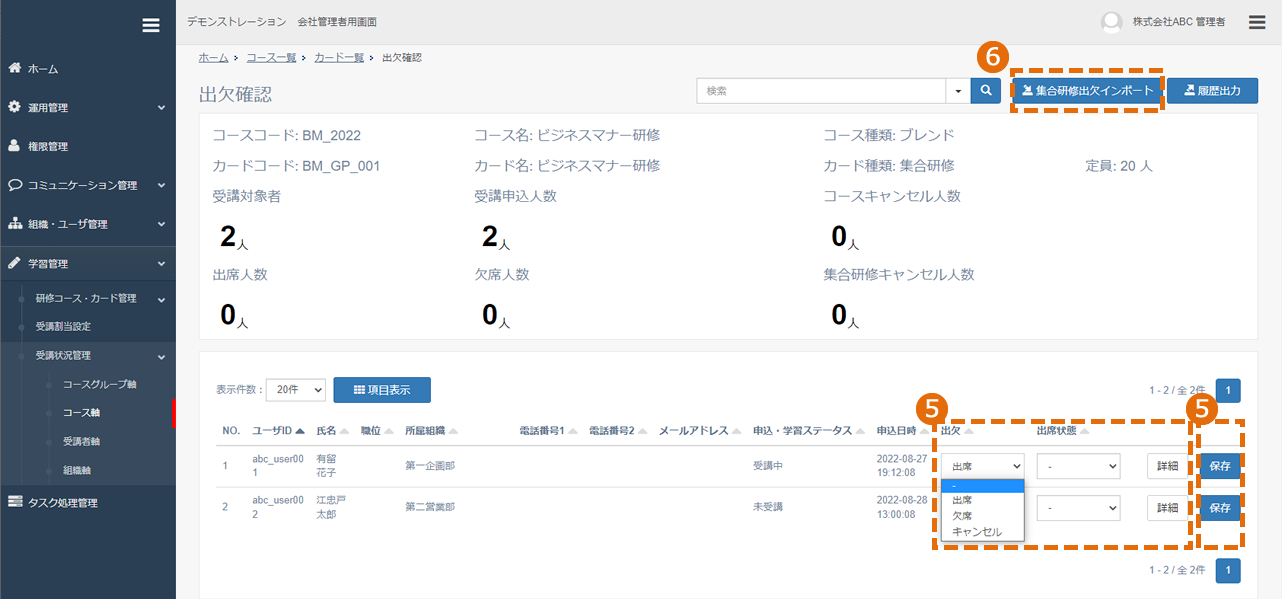Click the 項目表示 button
1282x599 pixels.
pyautogui.click(x=382, y=390)
